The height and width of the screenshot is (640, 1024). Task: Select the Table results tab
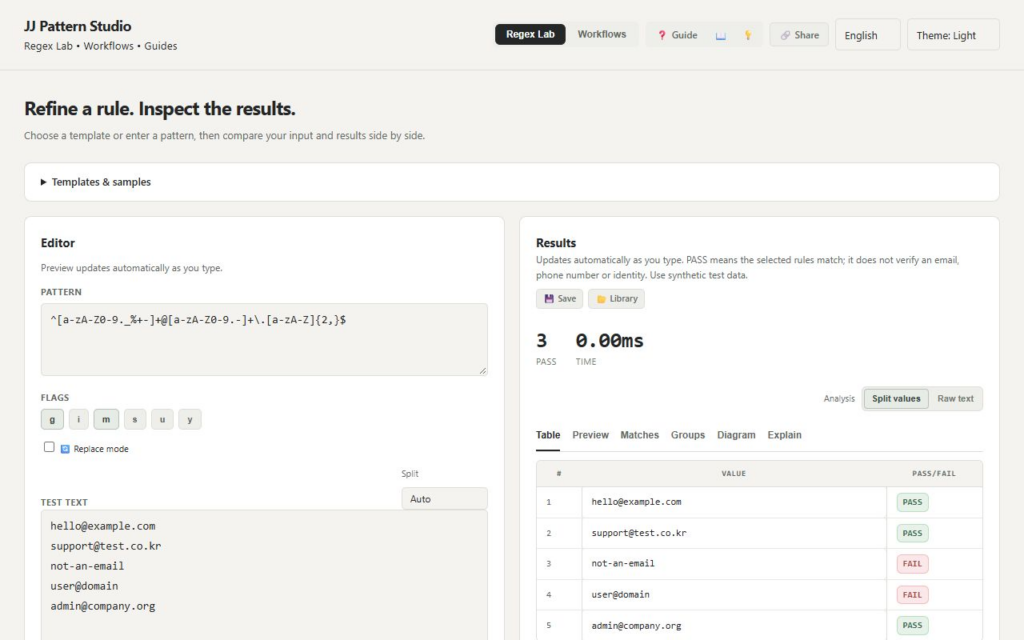coord(548,435)
